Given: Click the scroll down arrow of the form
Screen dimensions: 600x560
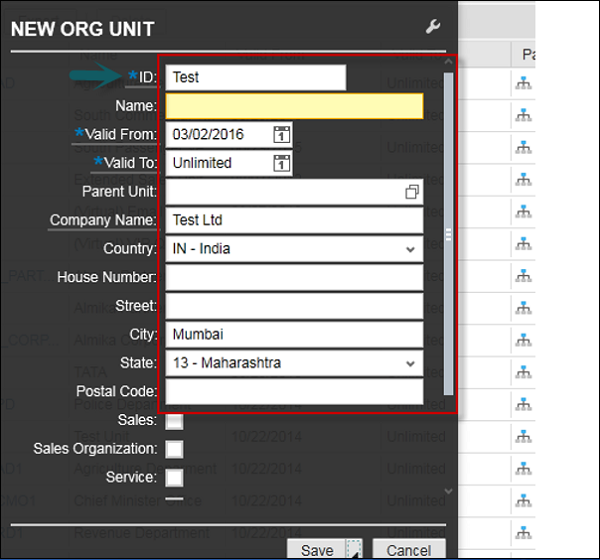Looking at the screenshot, I should (x=448, y=491).
